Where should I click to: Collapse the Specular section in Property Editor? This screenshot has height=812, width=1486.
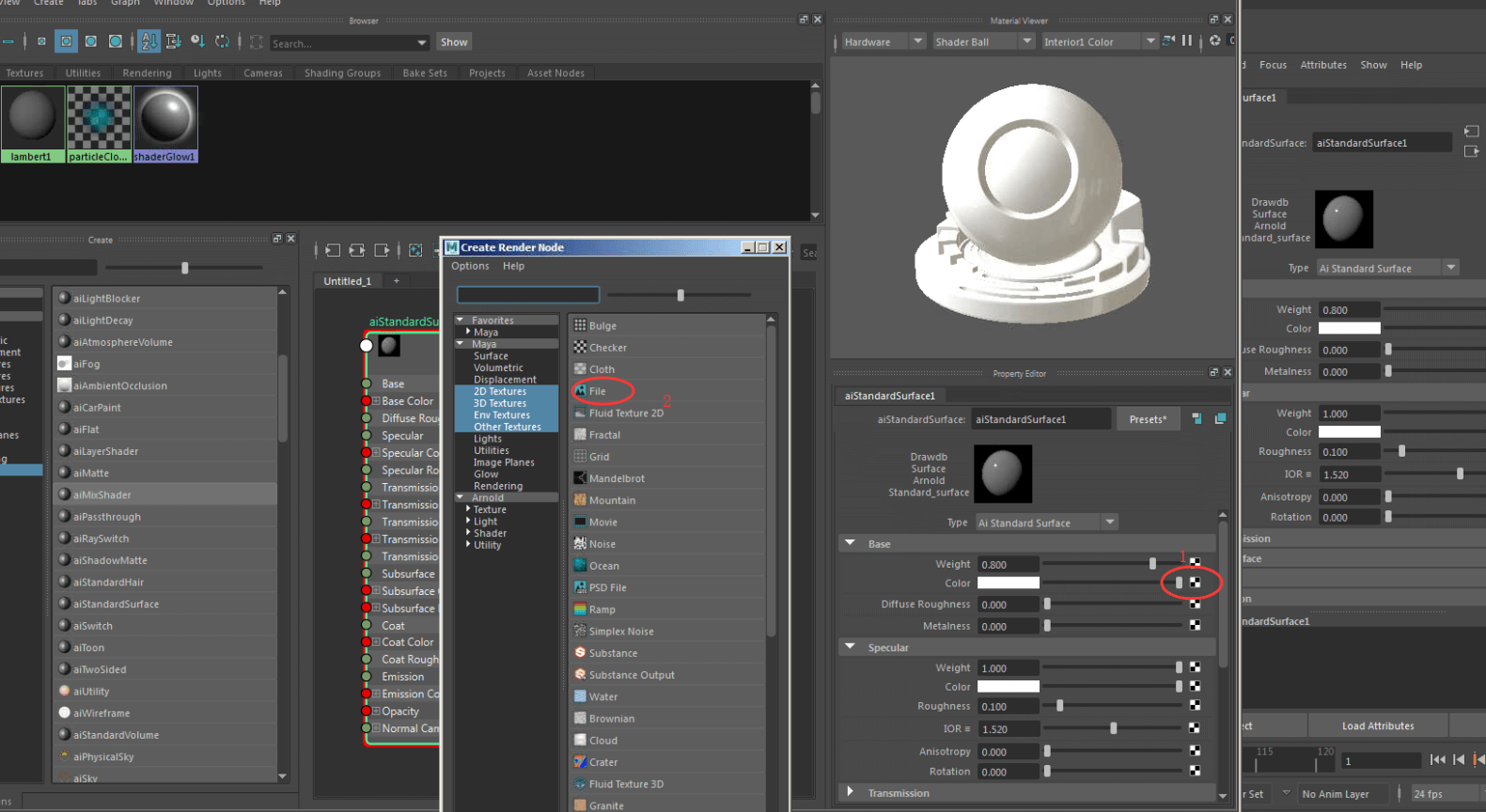(x=851, y=647)
